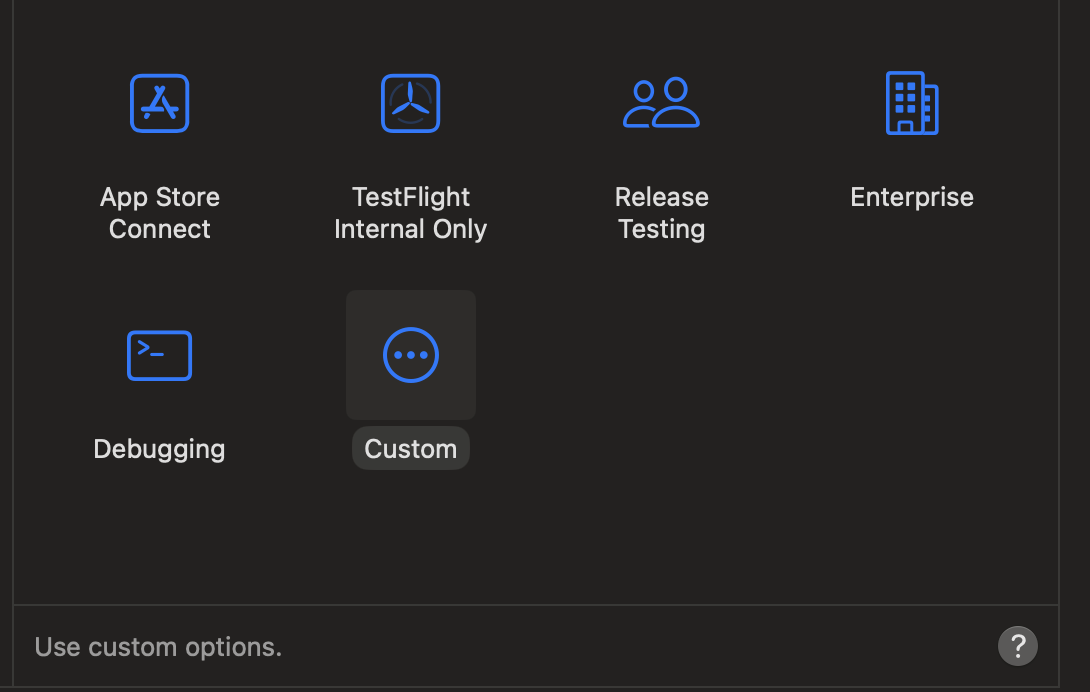Choose the Debugging terminal icon

(x=159, y=355)
